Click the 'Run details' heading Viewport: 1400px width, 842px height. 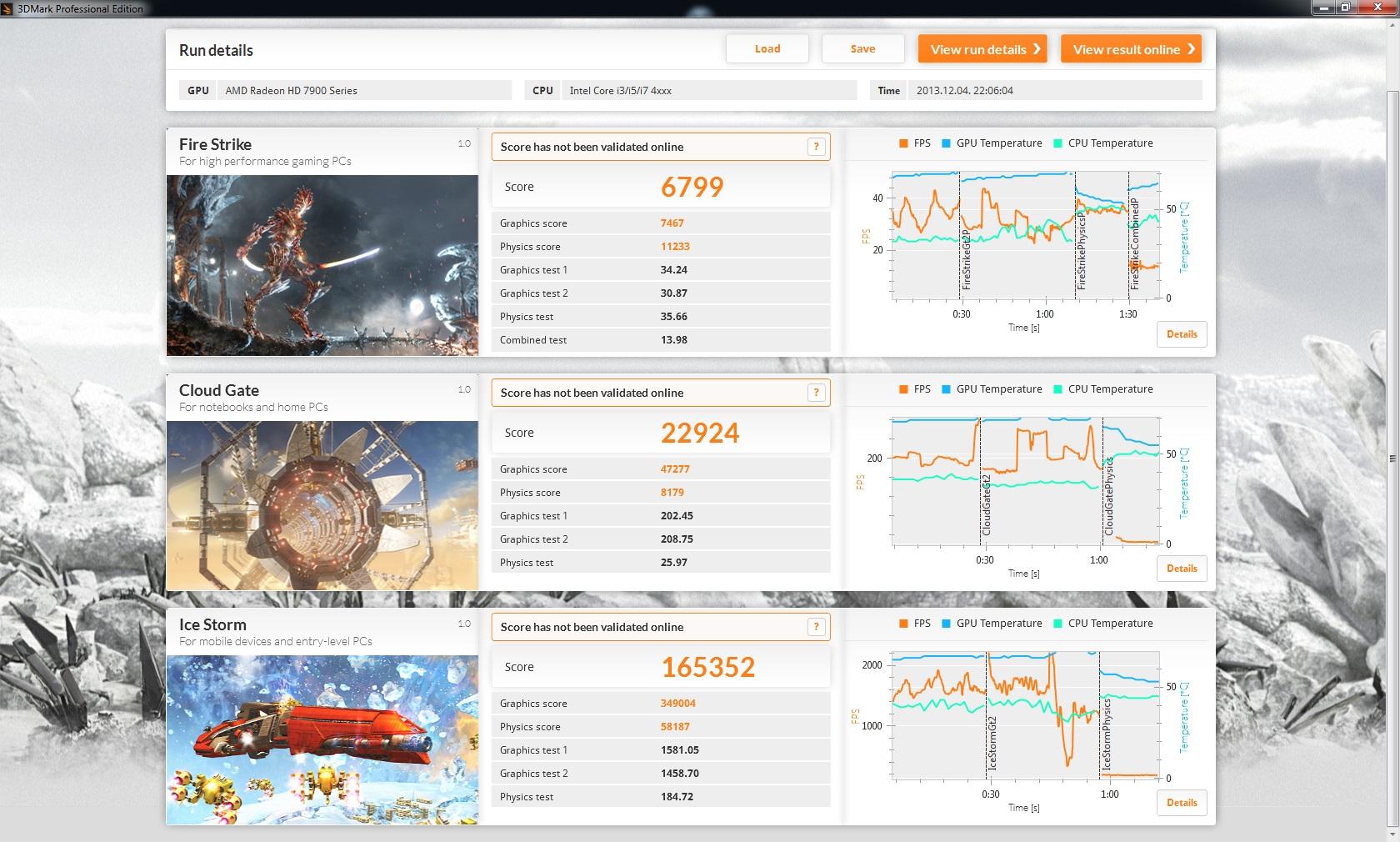tap(216, 50)
